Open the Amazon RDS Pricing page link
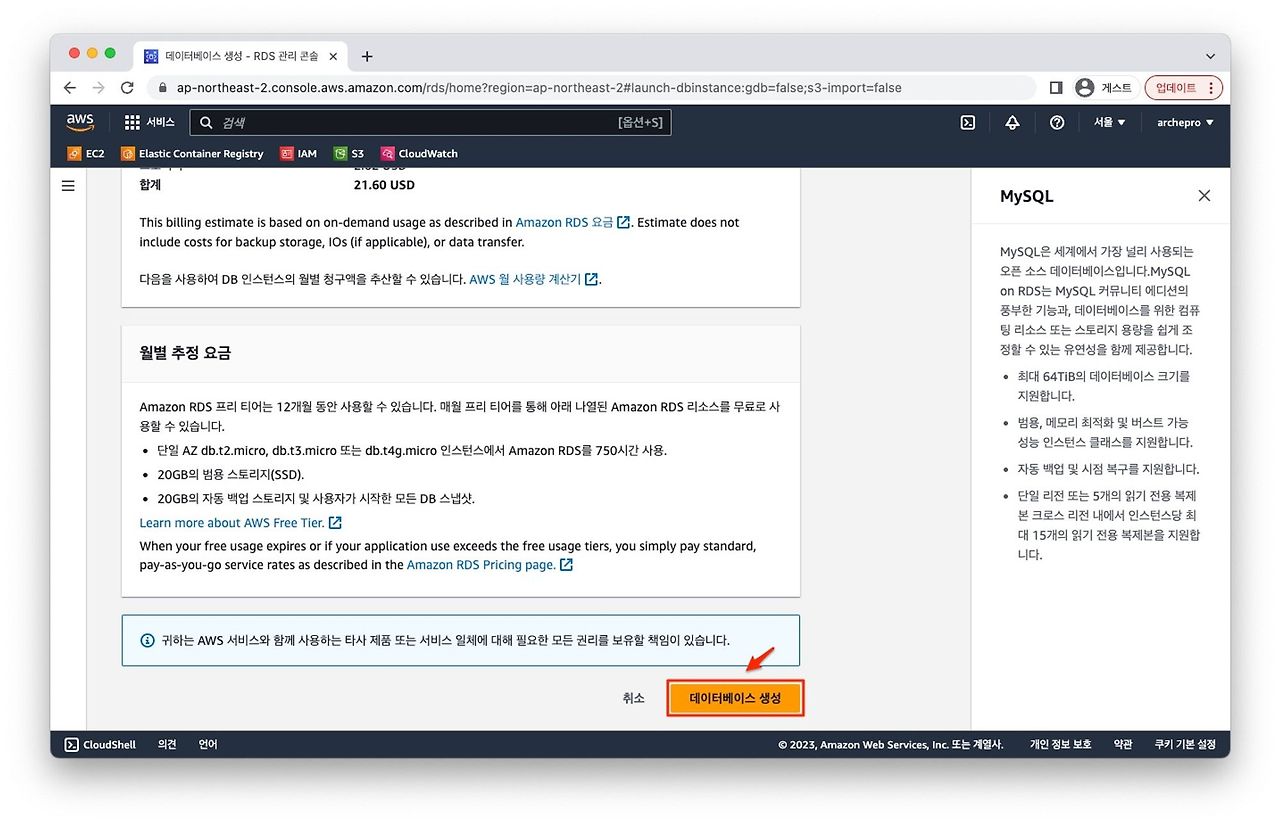Screen dimensions: 1280x824 490,565
